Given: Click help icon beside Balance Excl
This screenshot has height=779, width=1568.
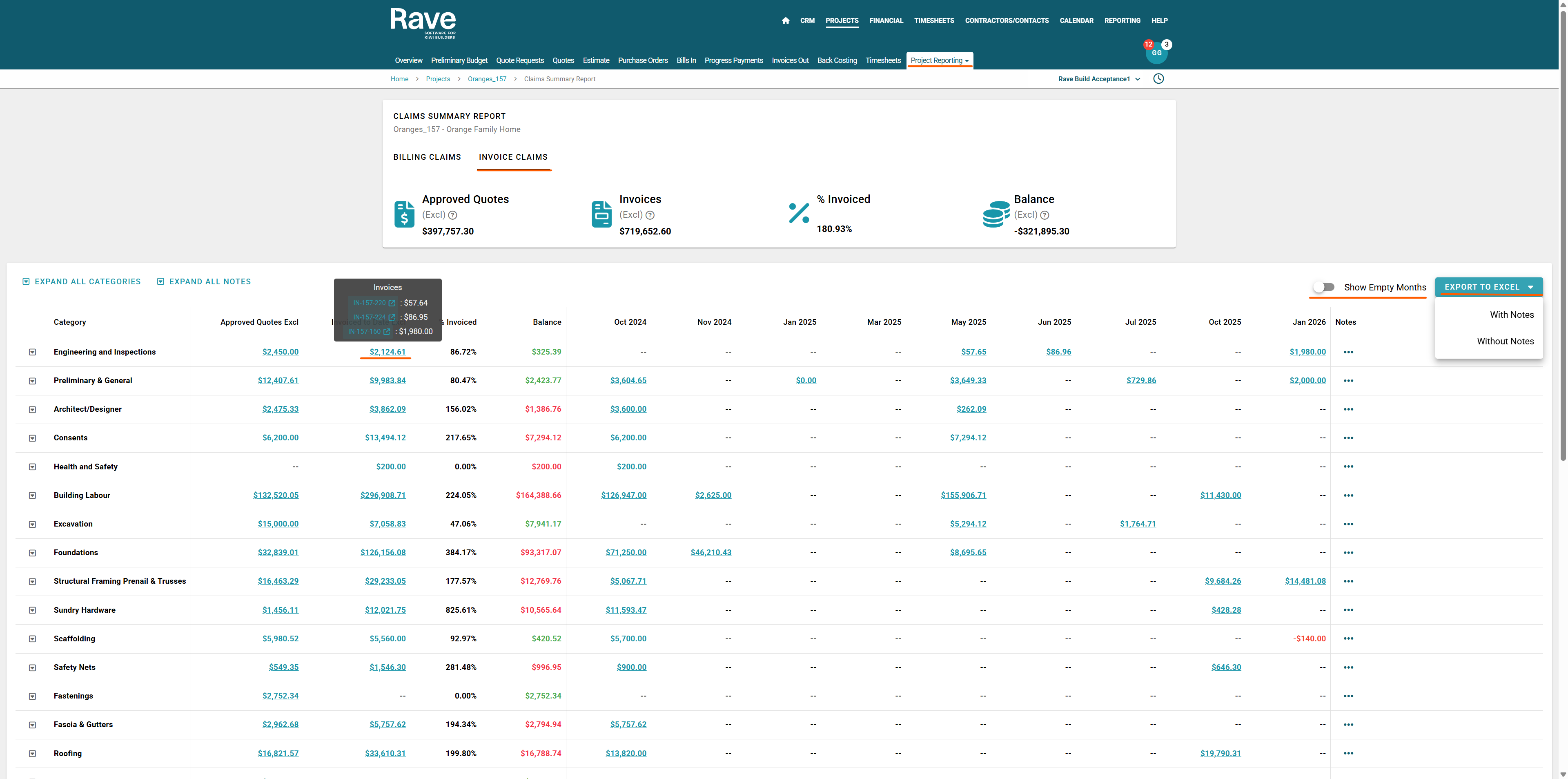Looking at the screenshot, I should [x=1045, y=215].
